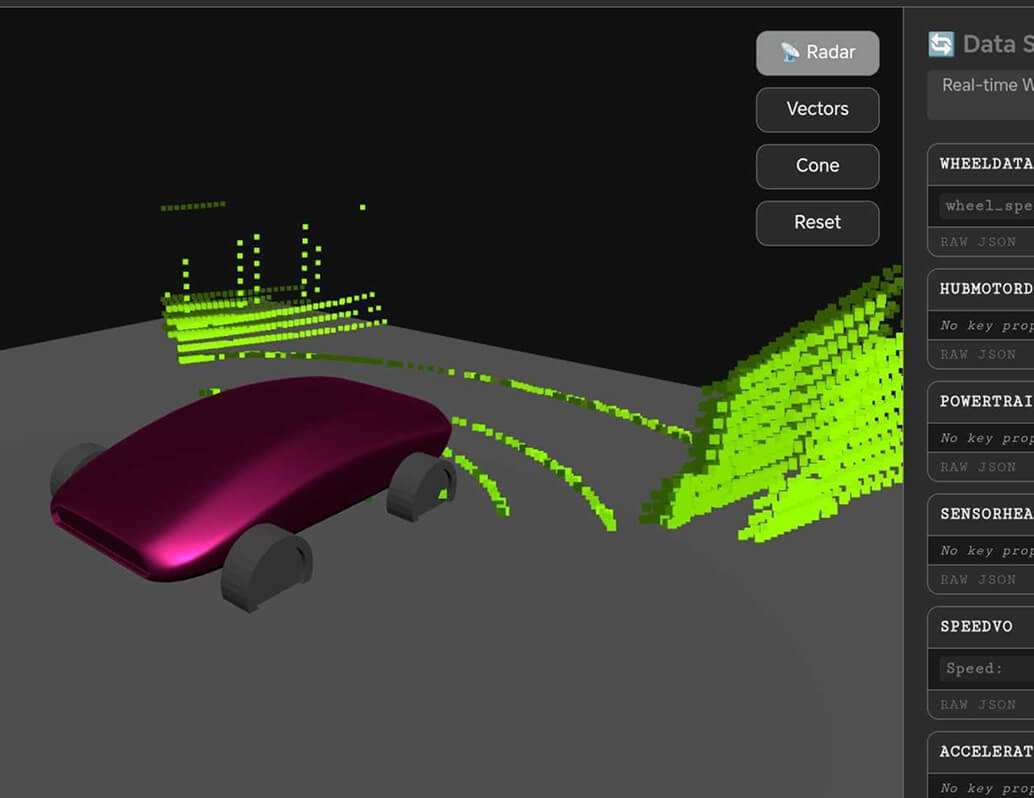Expand RAW JSON under WHEELDATA
Screen dimensions: 1034x798
tap(978, 242)
